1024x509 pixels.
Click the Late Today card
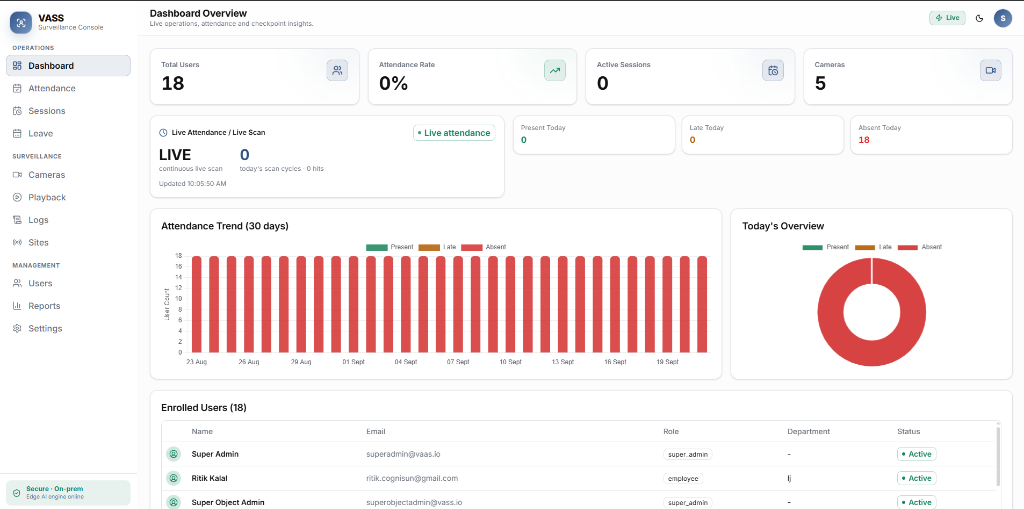pos(762,135)
